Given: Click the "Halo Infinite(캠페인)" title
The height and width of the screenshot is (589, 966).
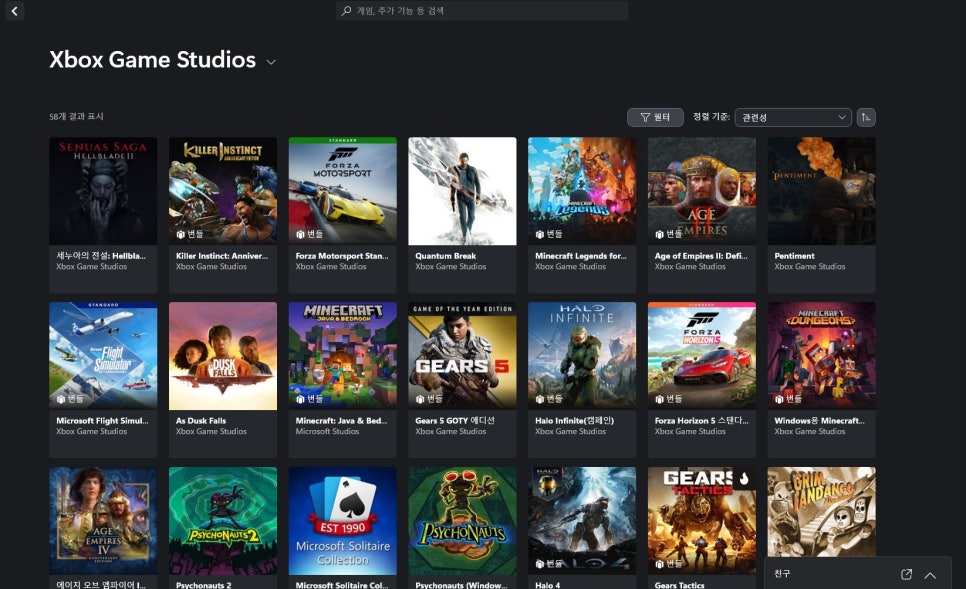Looking at the screenshot, I should [574, 421].
